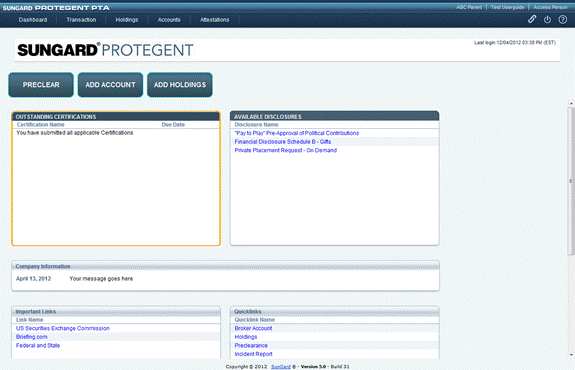Open the Briefing.com link
Image resolution: width=575 pixels, height=370 pixels.
(32, 337)
